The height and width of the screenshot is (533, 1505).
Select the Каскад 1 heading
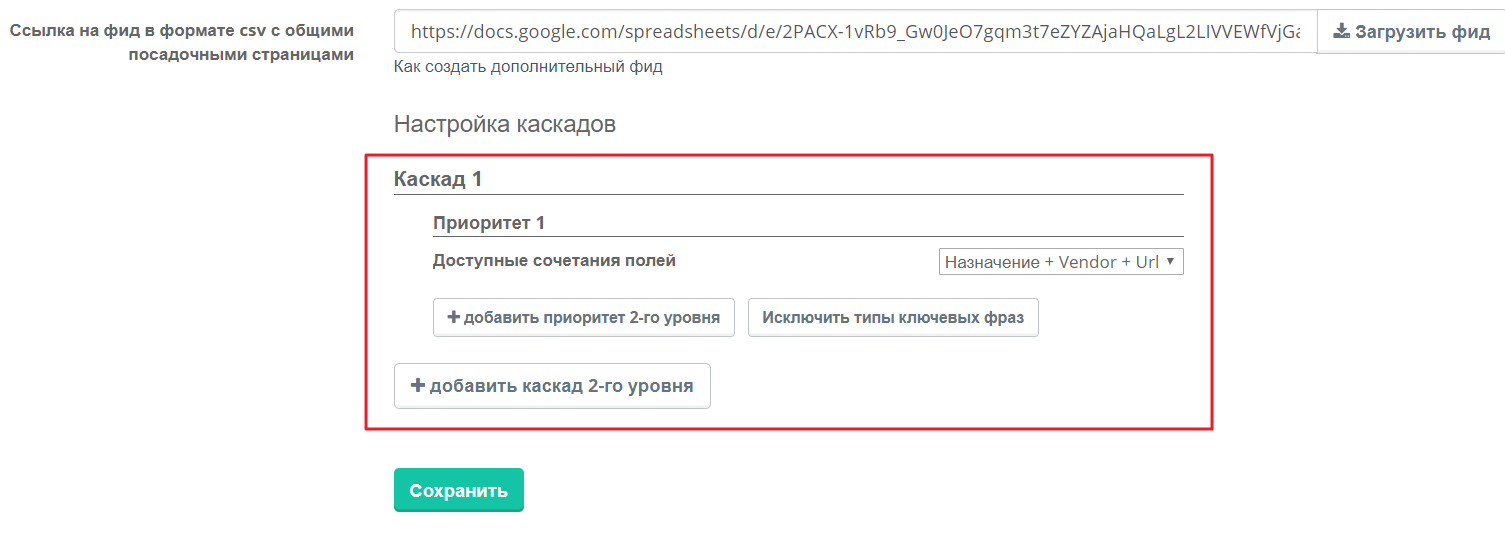[x=438, y=179]
